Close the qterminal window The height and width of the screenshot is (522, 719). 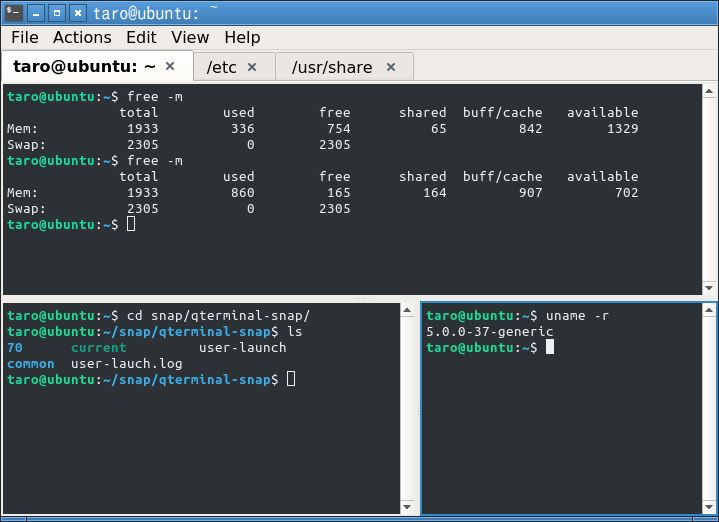[78, 13]
